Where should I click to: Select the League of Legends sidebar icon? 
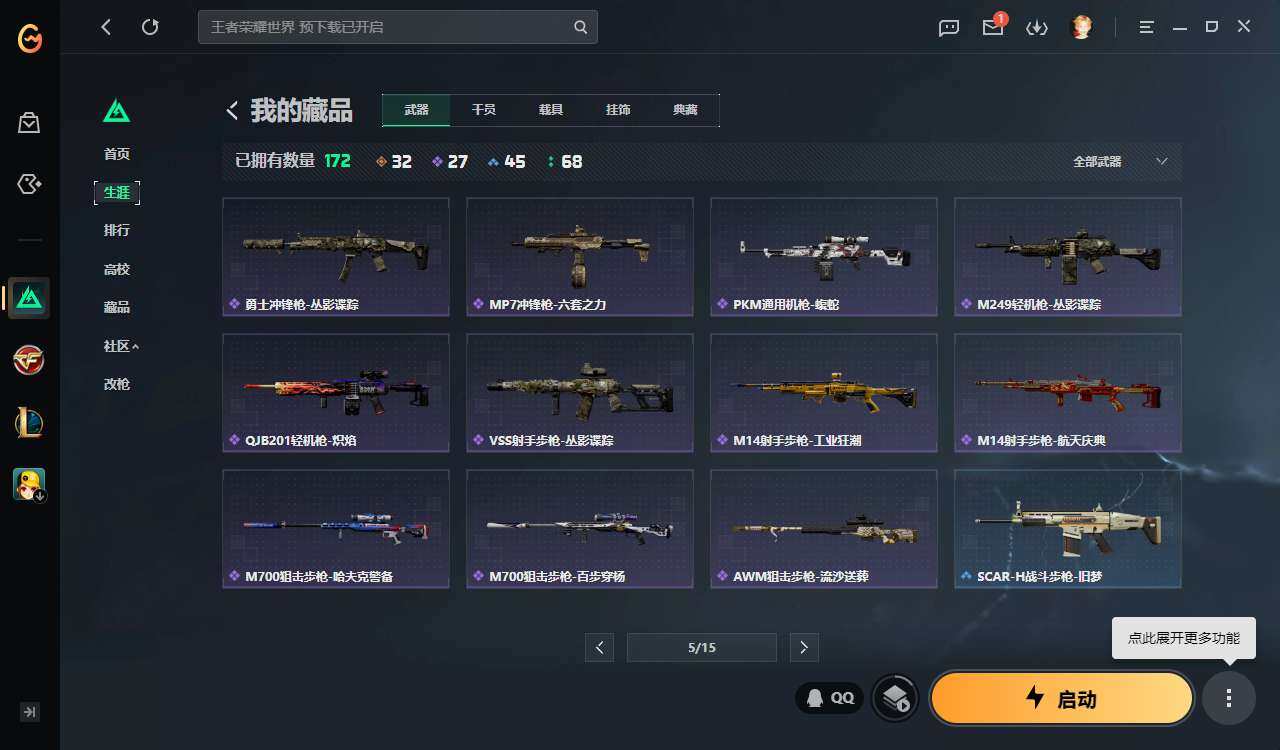(x=29, y=422)
